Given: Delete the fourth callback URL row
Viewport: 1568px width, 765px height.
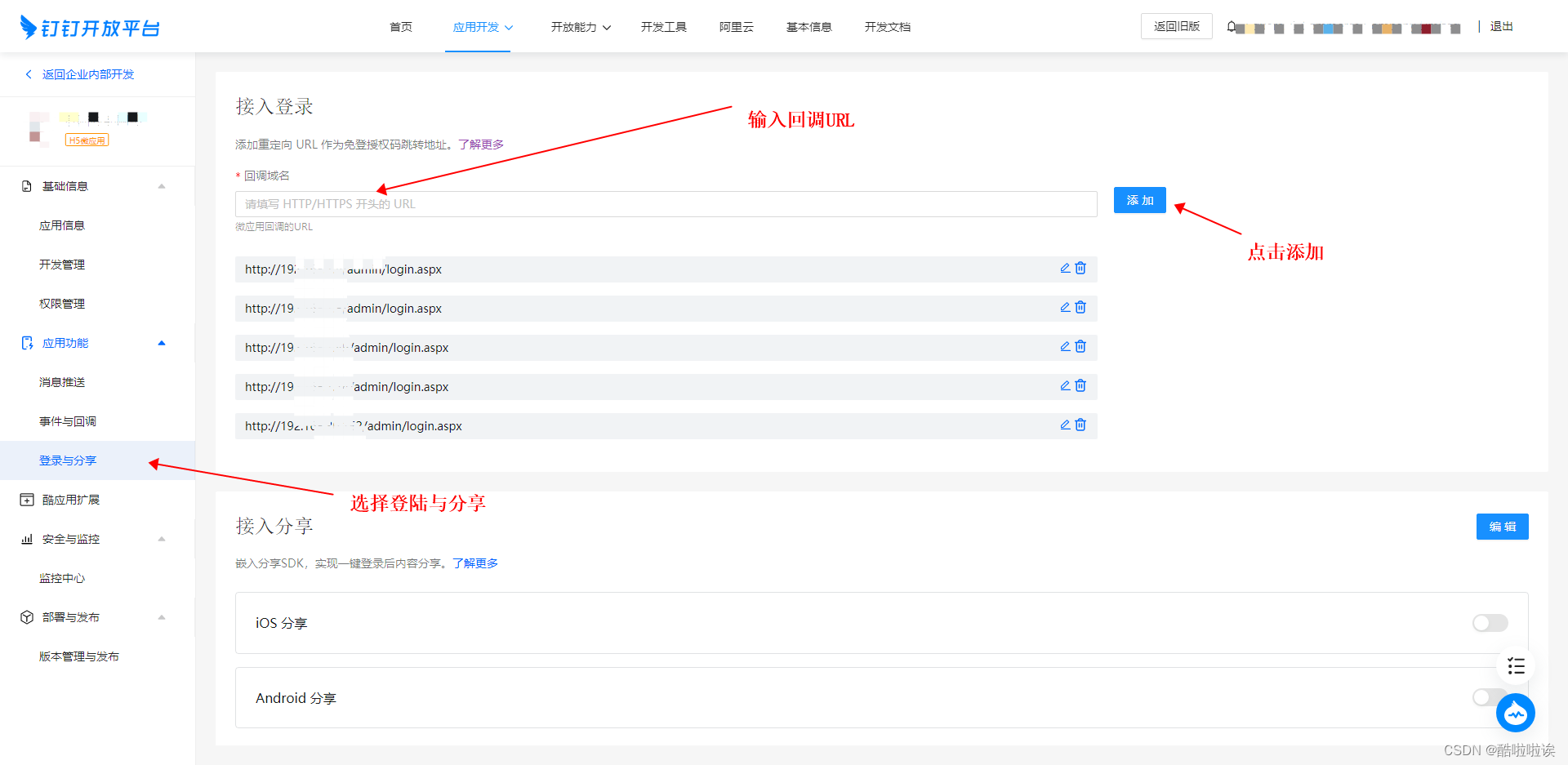Looking at the screenshot, I should [x=1080, y=385].
